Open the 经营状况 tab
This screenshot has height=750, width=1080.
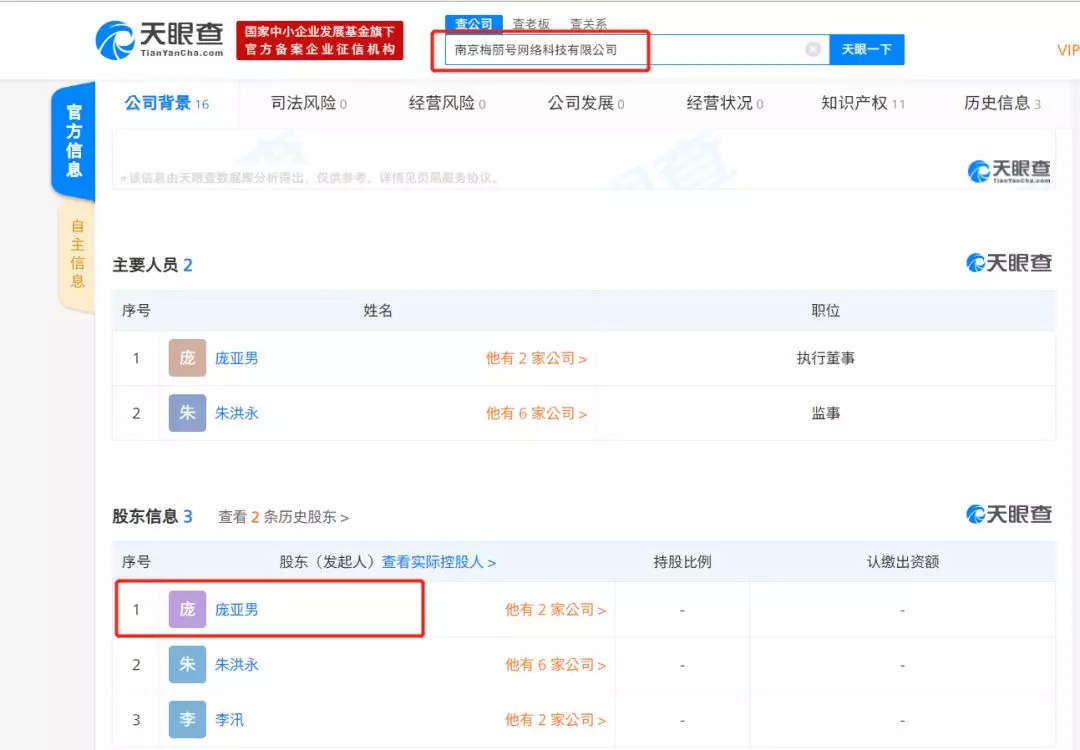pyautogui.click(x=725, y=103)
